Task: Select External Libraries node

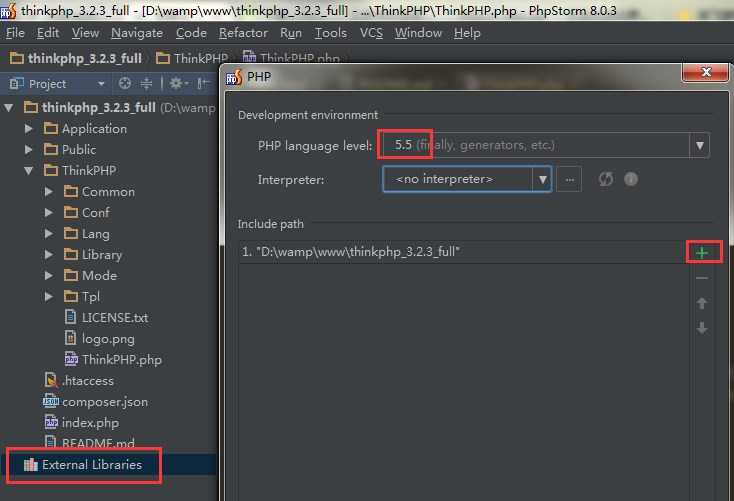Action: pos(83,464)
